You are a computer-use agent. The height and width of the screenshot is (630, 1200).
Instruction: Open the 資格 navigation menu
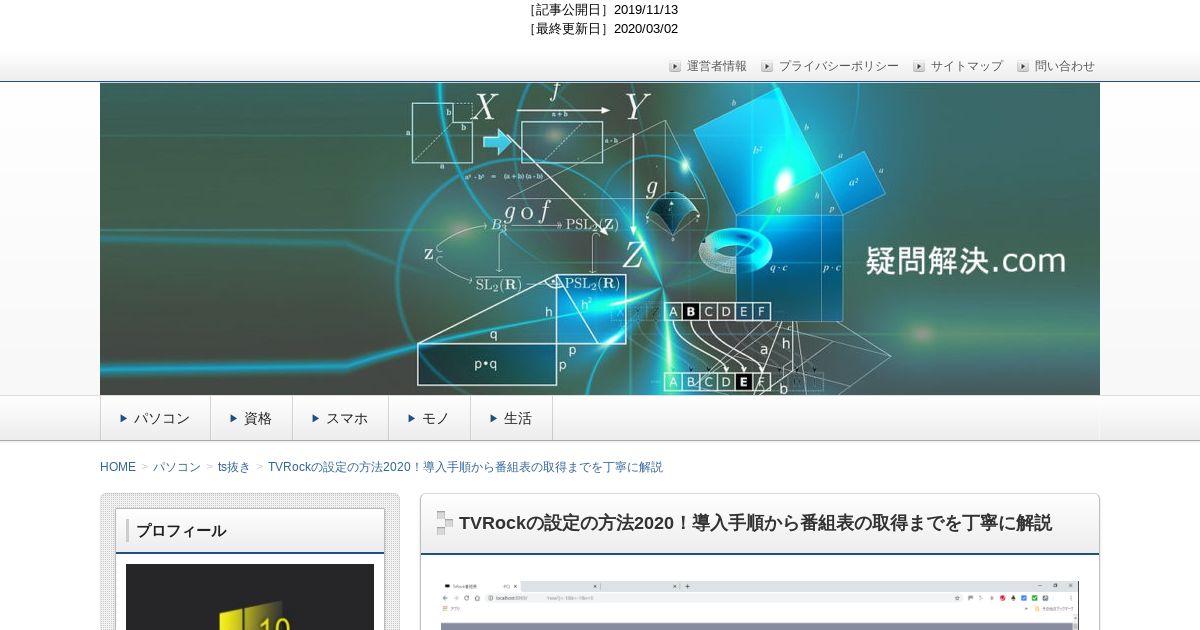tap(251, 418)
